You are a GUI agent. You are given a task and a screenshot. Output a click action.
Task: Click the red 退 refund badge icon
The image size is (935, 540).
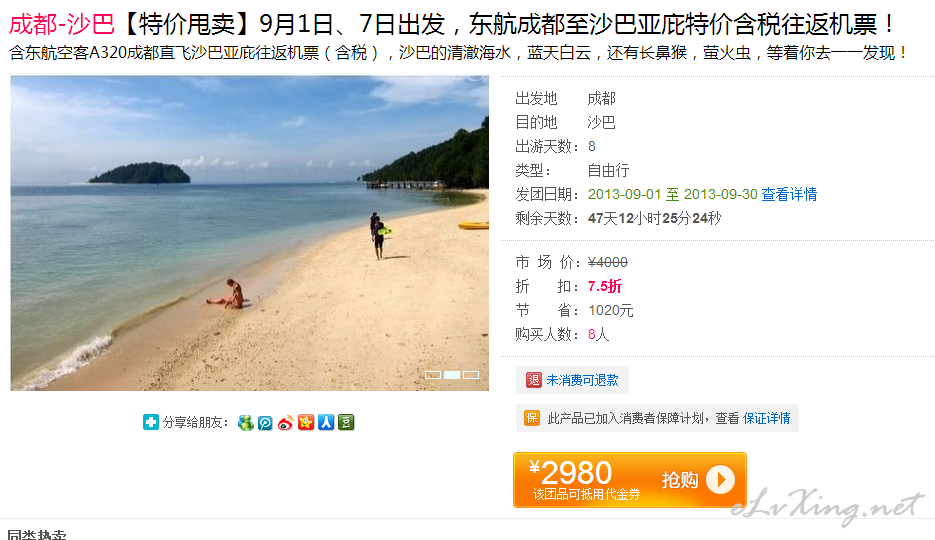coord(534,380)
